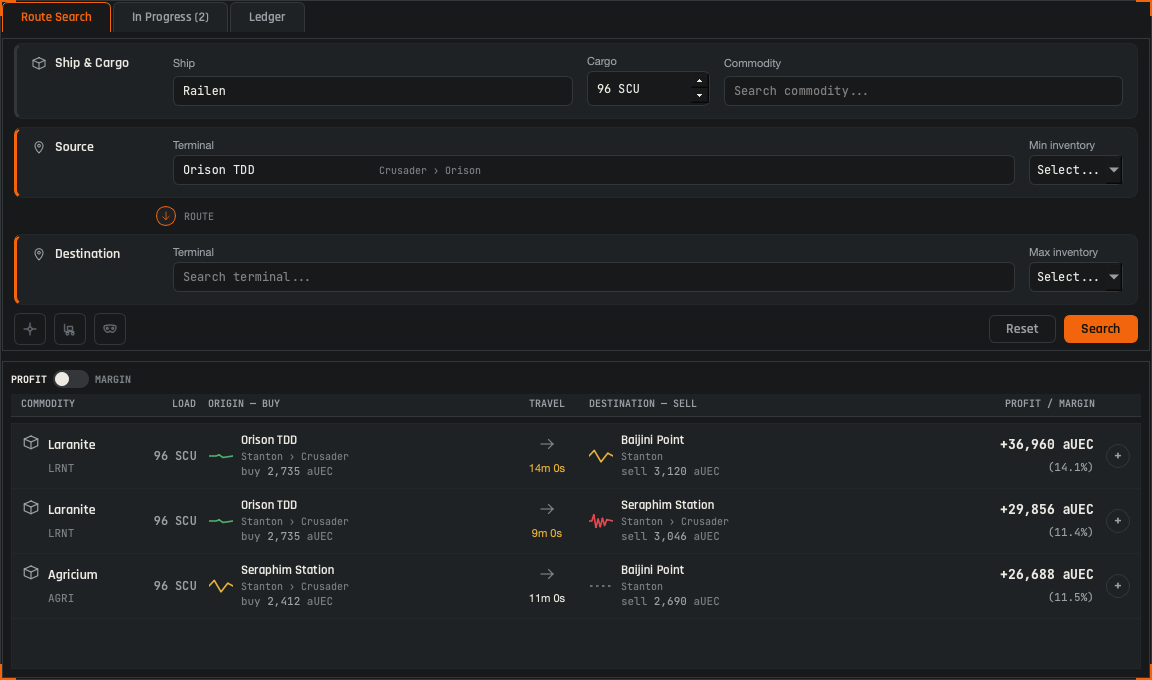Click the mask-shaped icon button

point(109,329)
